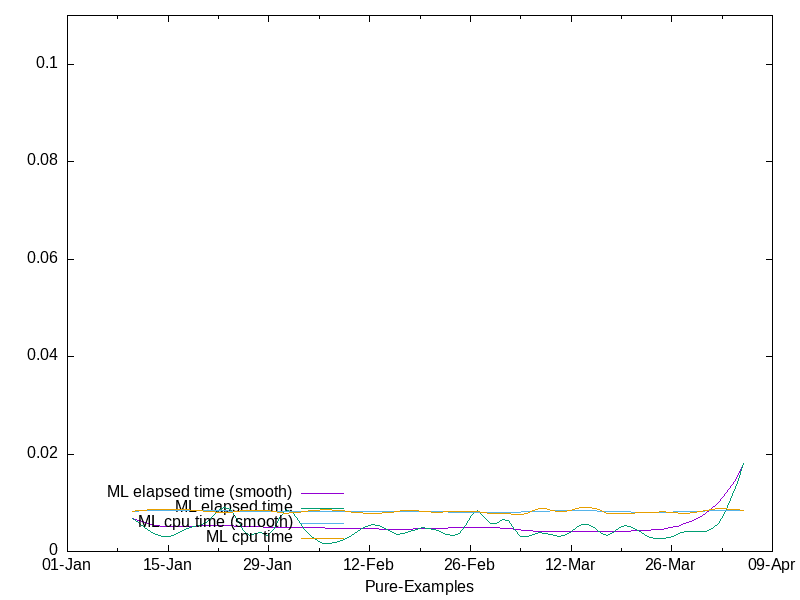Click the 0.1 y-axis tick label
Screen dimensions: 800x600
(47, 63)
